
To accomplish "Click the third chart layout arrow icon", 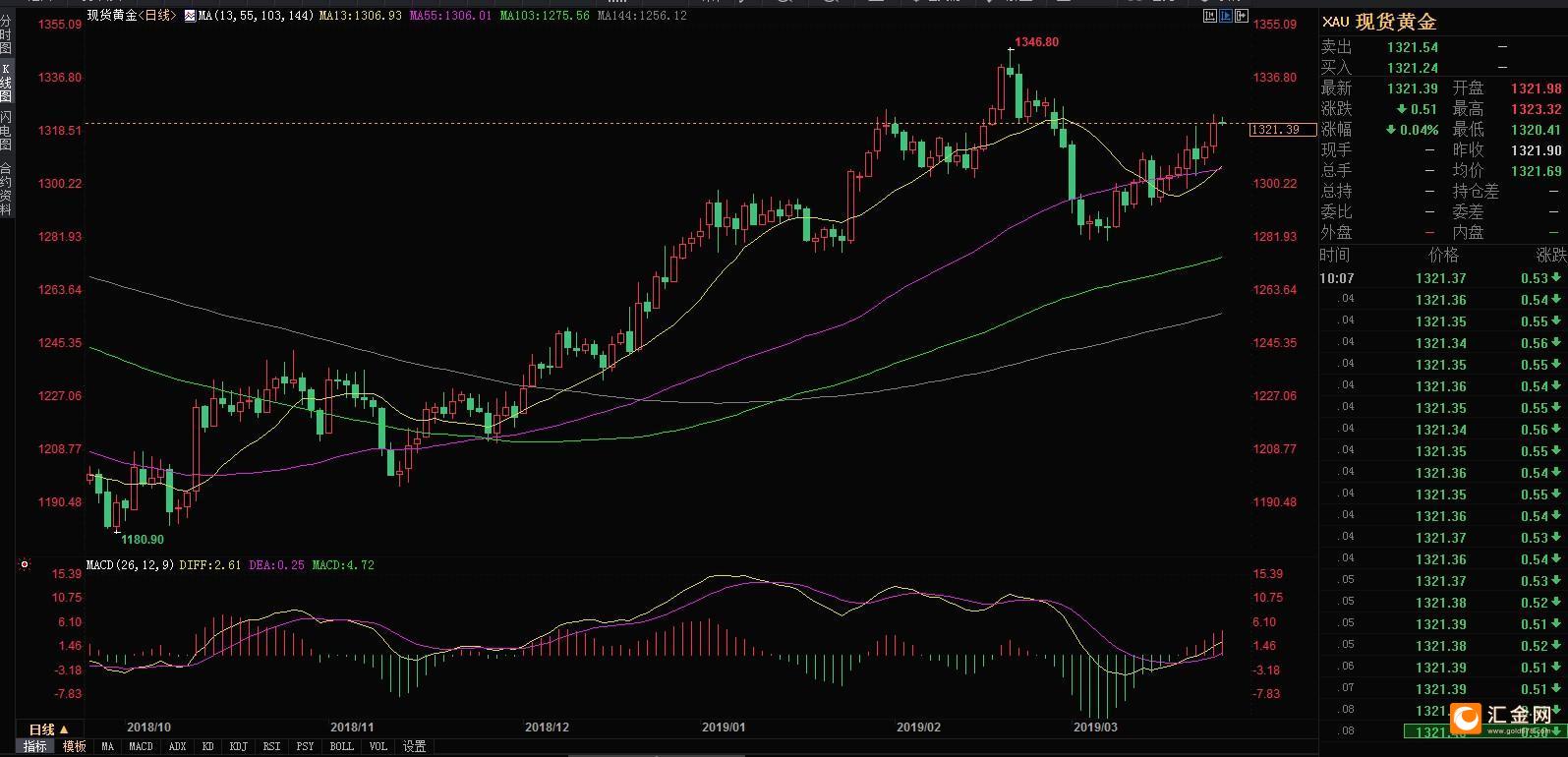I will tap(1243, 16).
